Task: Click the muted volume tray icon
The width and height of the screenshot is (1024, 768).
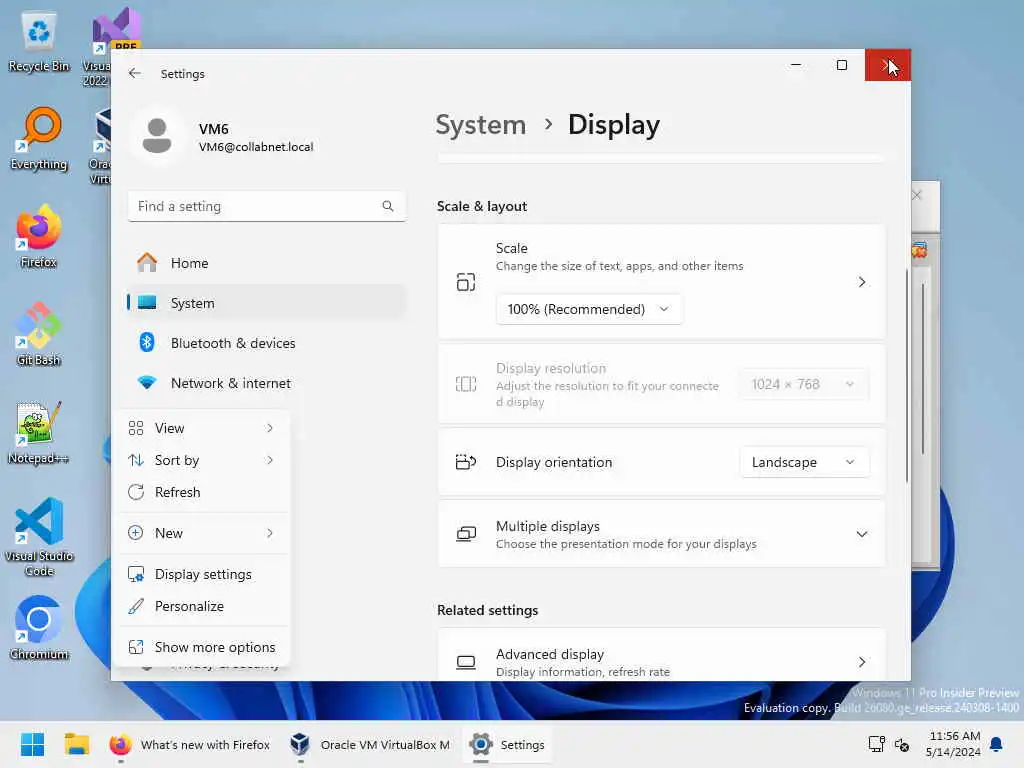Action: point(902,744)
